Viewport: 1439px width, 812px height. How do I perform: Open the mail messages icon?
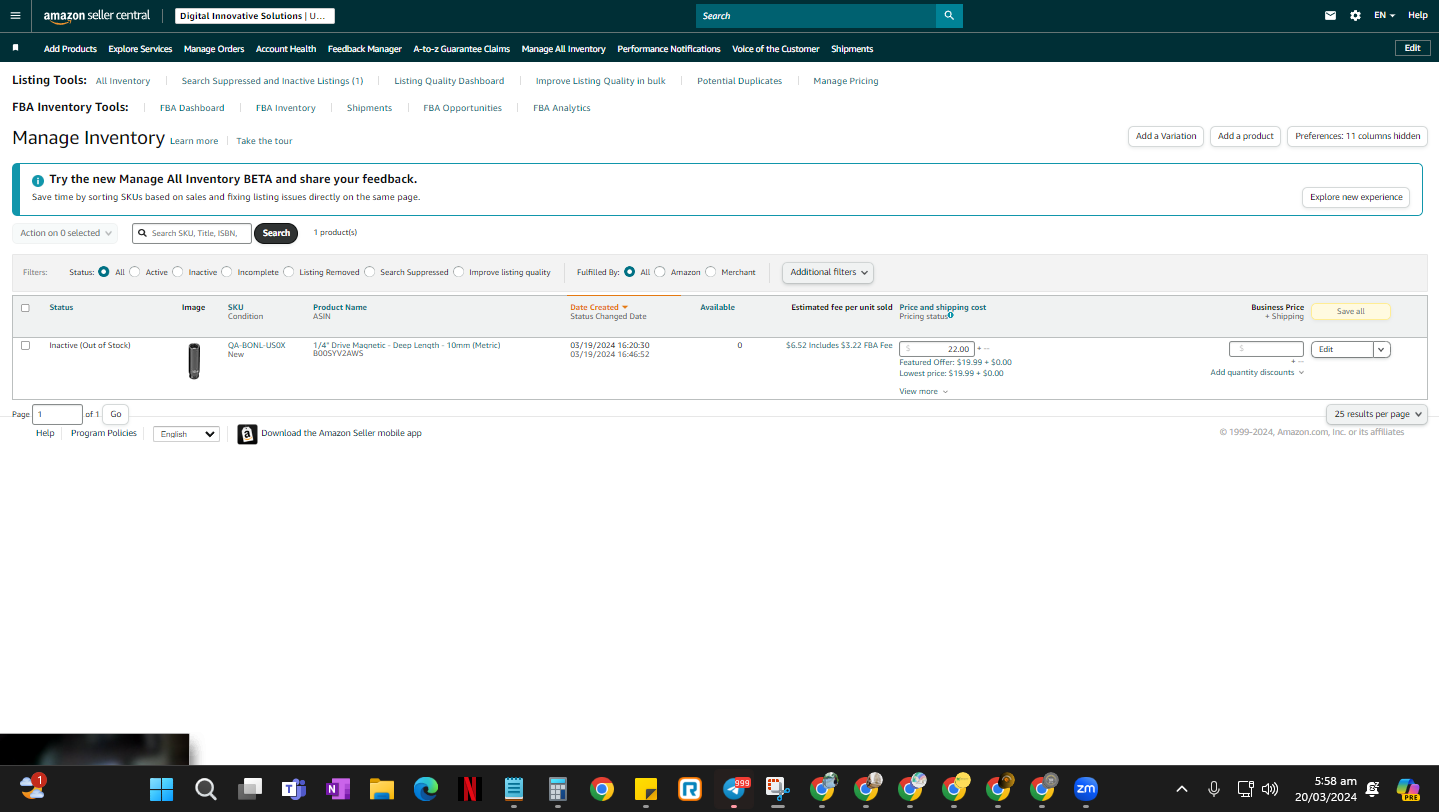[x=1330, y=16]
